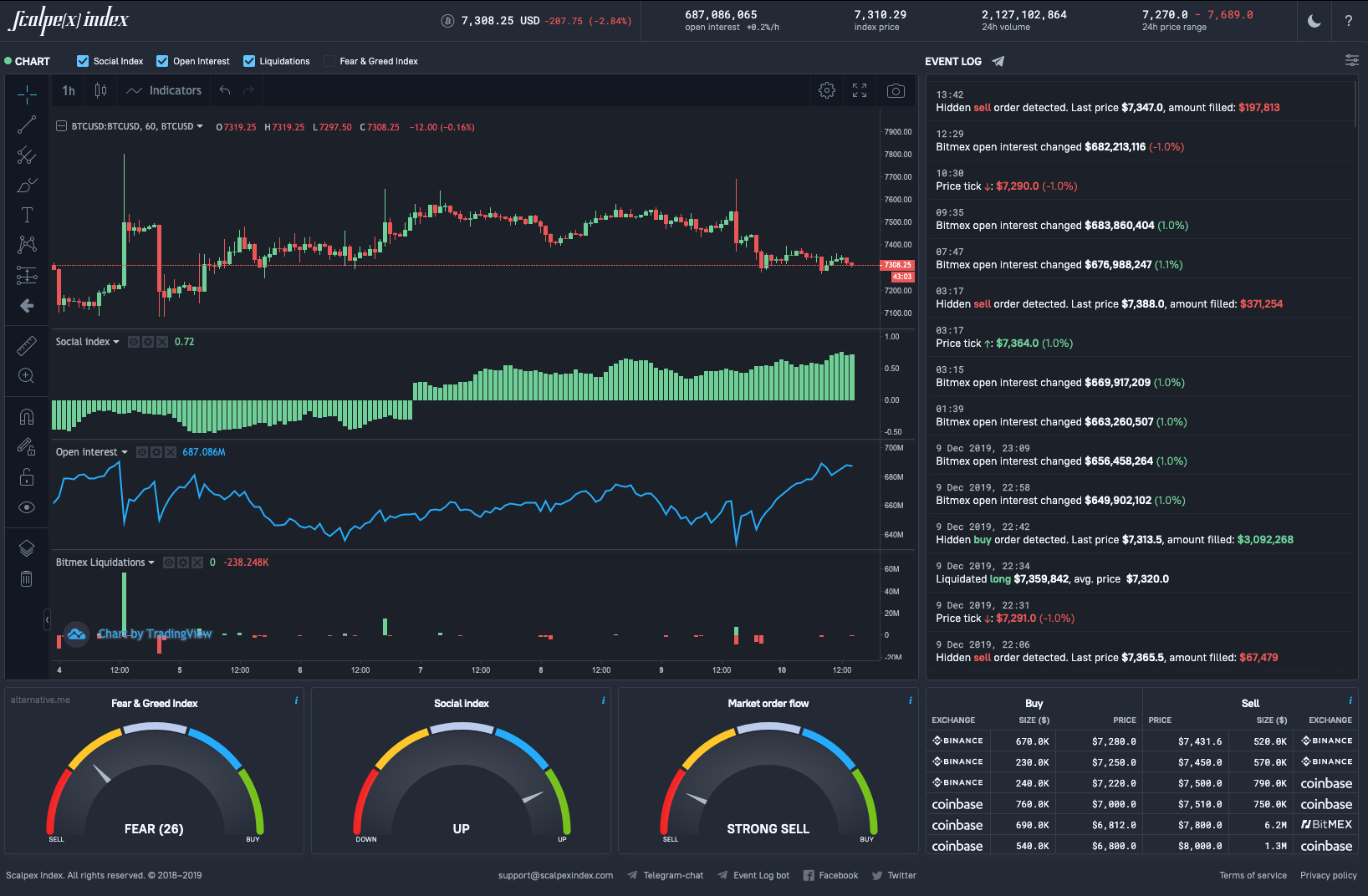The height and width of the screenshot is (896, 1368).
Task: Show info for Market order flow gauge
Action: pyautogui.click(x=910, y=700)
